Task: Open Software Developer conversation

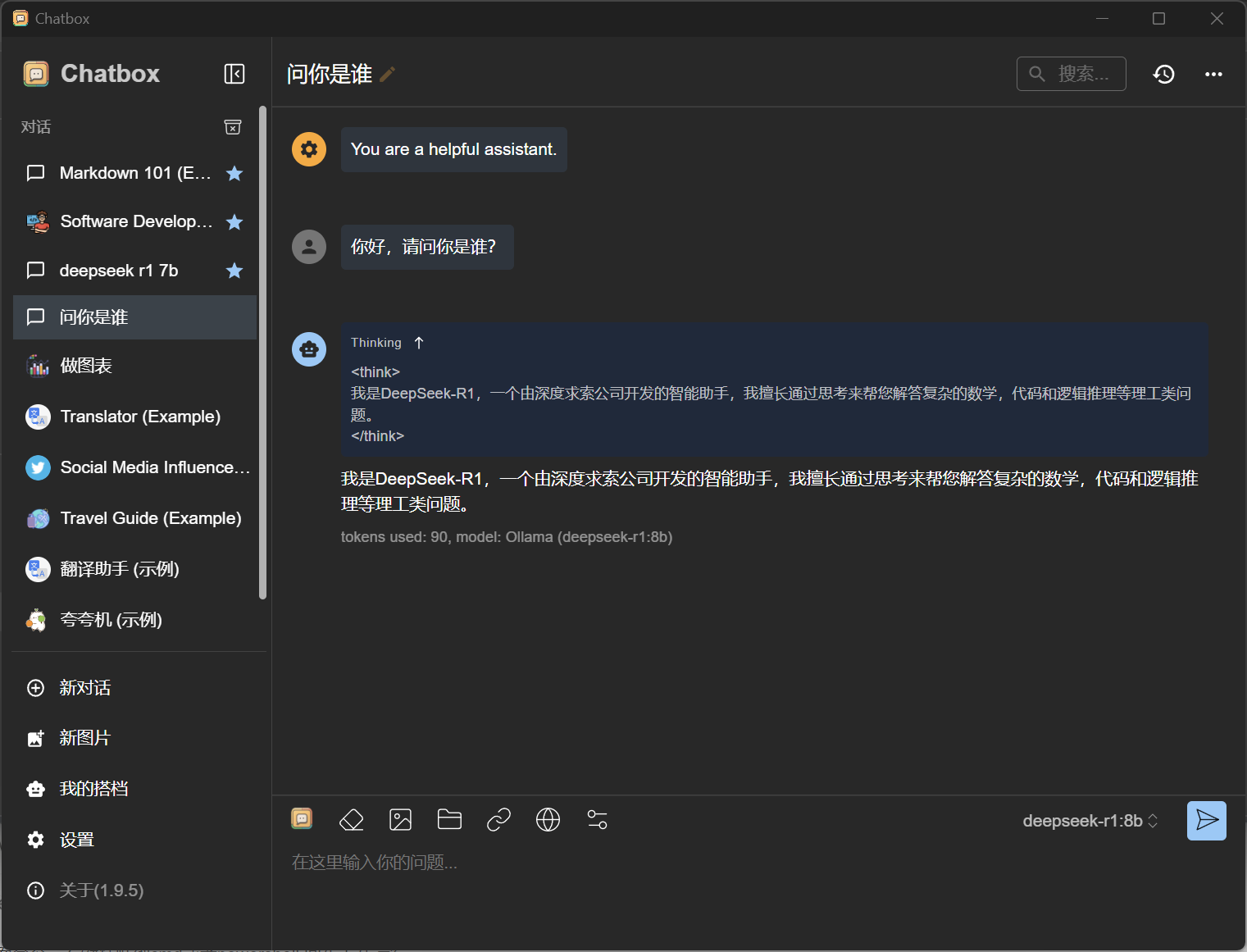Action: [x=135, y=221]
